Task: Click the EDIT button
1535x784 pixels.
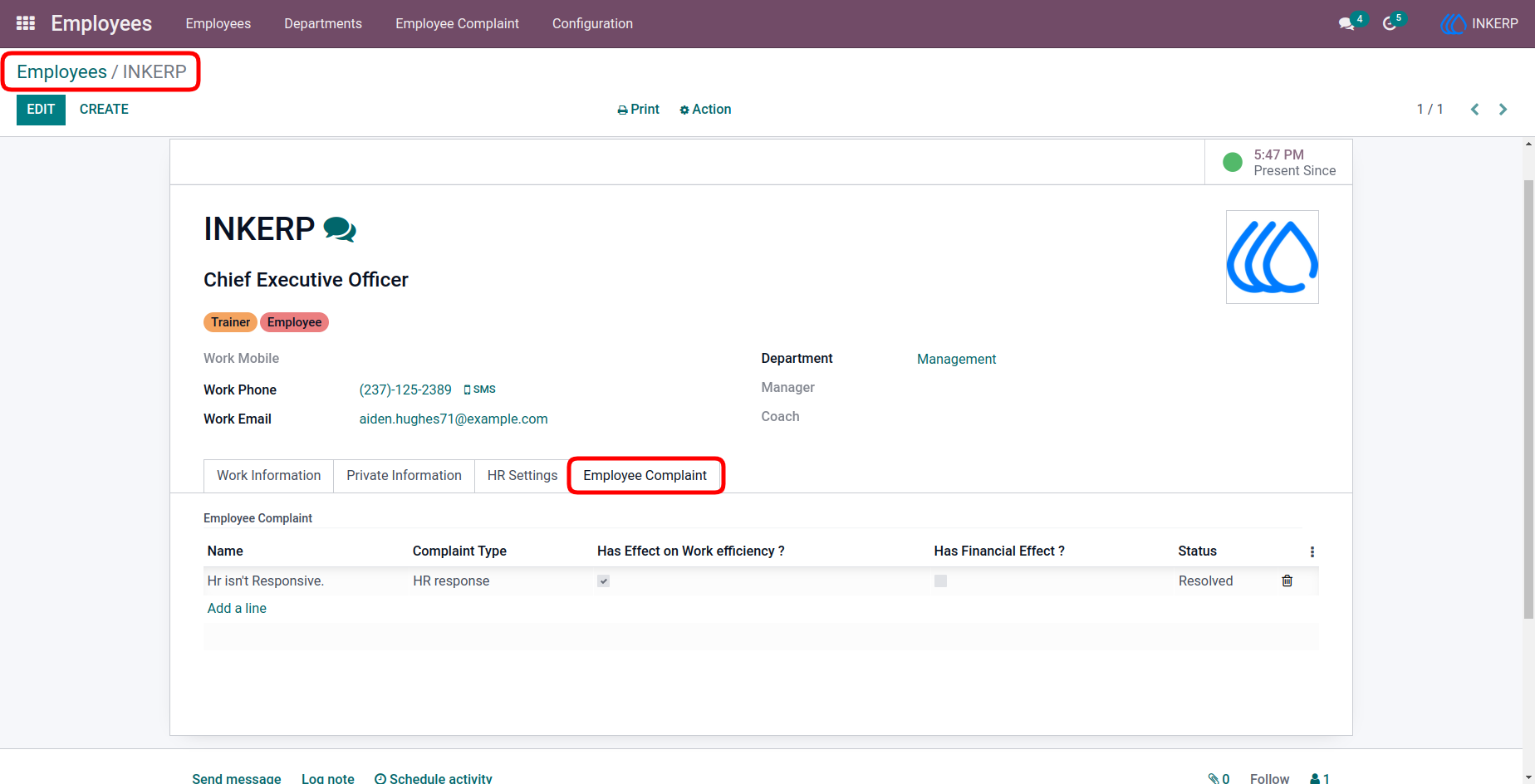Action: tap(41, 110)
